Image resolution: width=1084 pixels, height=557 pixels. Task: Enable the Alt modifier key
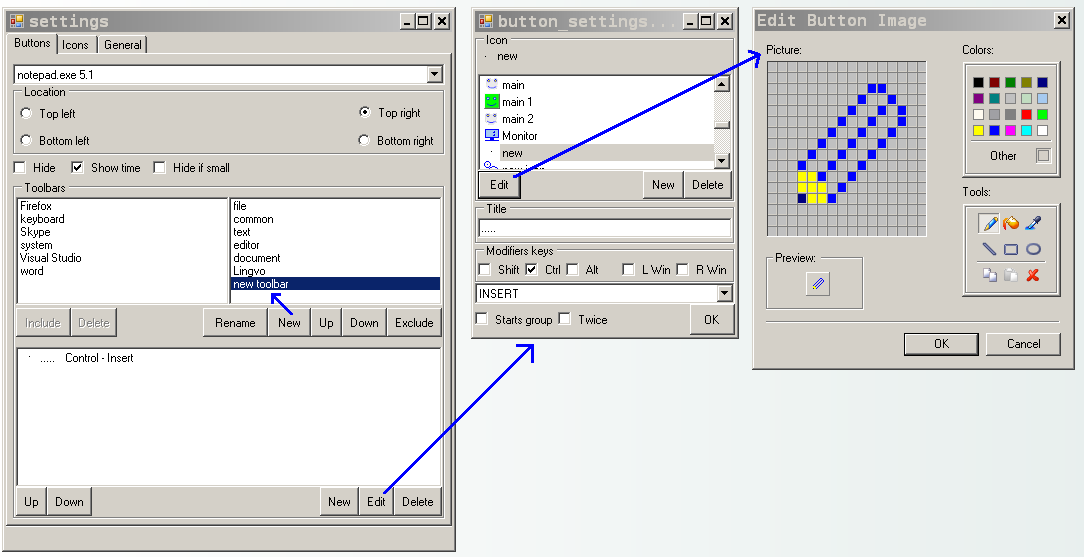(572, 270)
